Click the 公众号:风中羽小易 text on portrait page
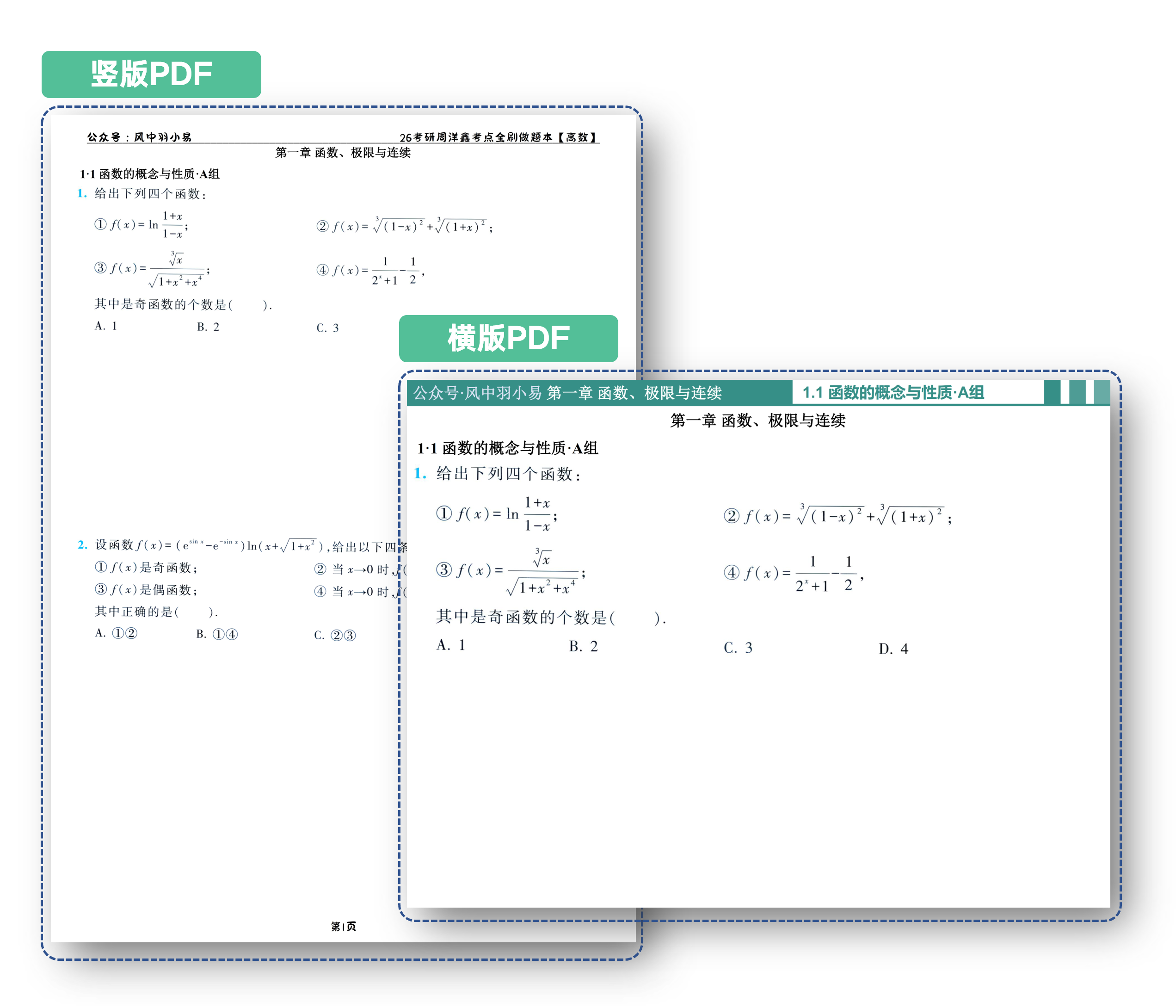 [139, 137]
